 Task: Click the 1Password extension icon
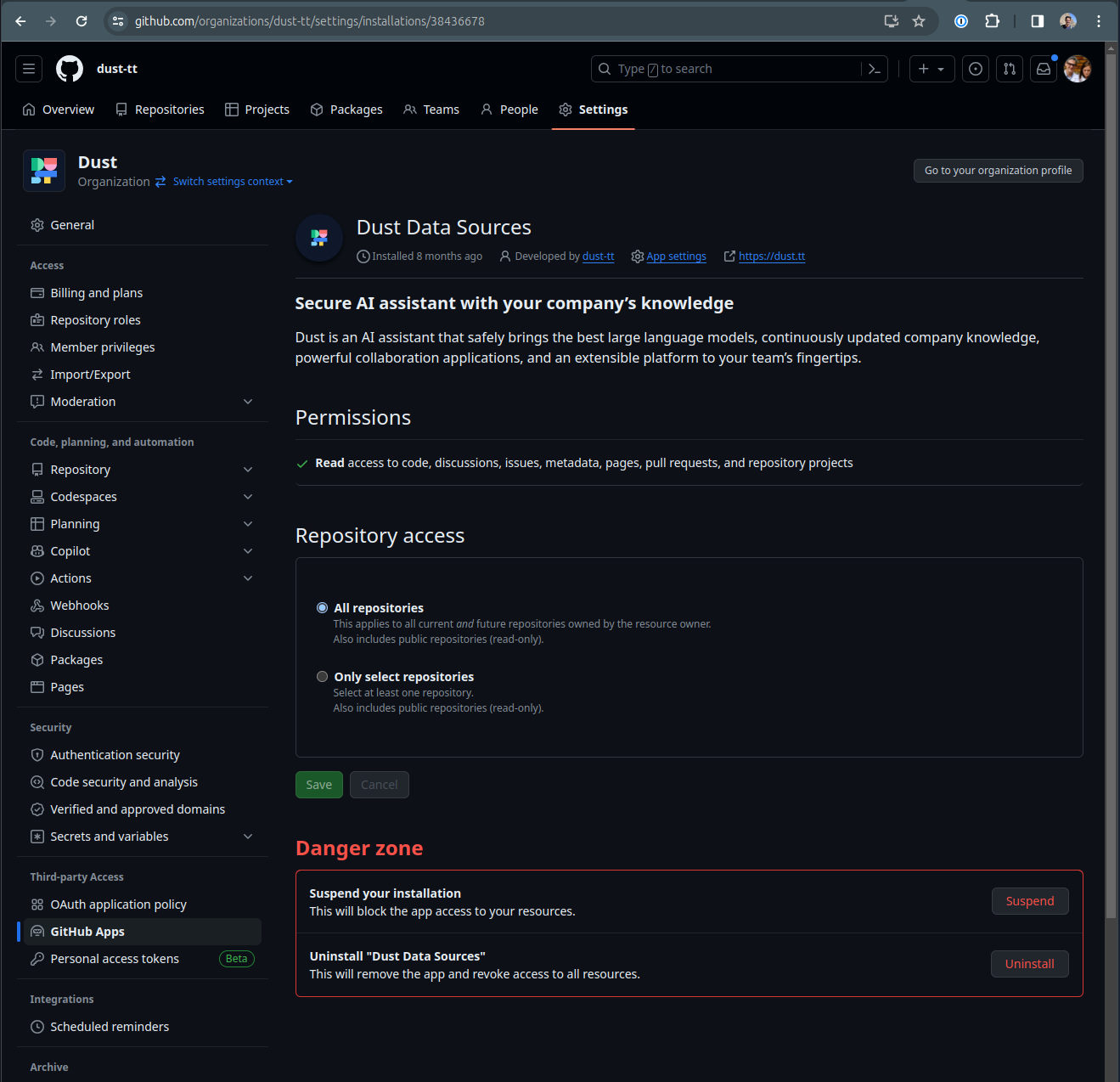[961, 21]
